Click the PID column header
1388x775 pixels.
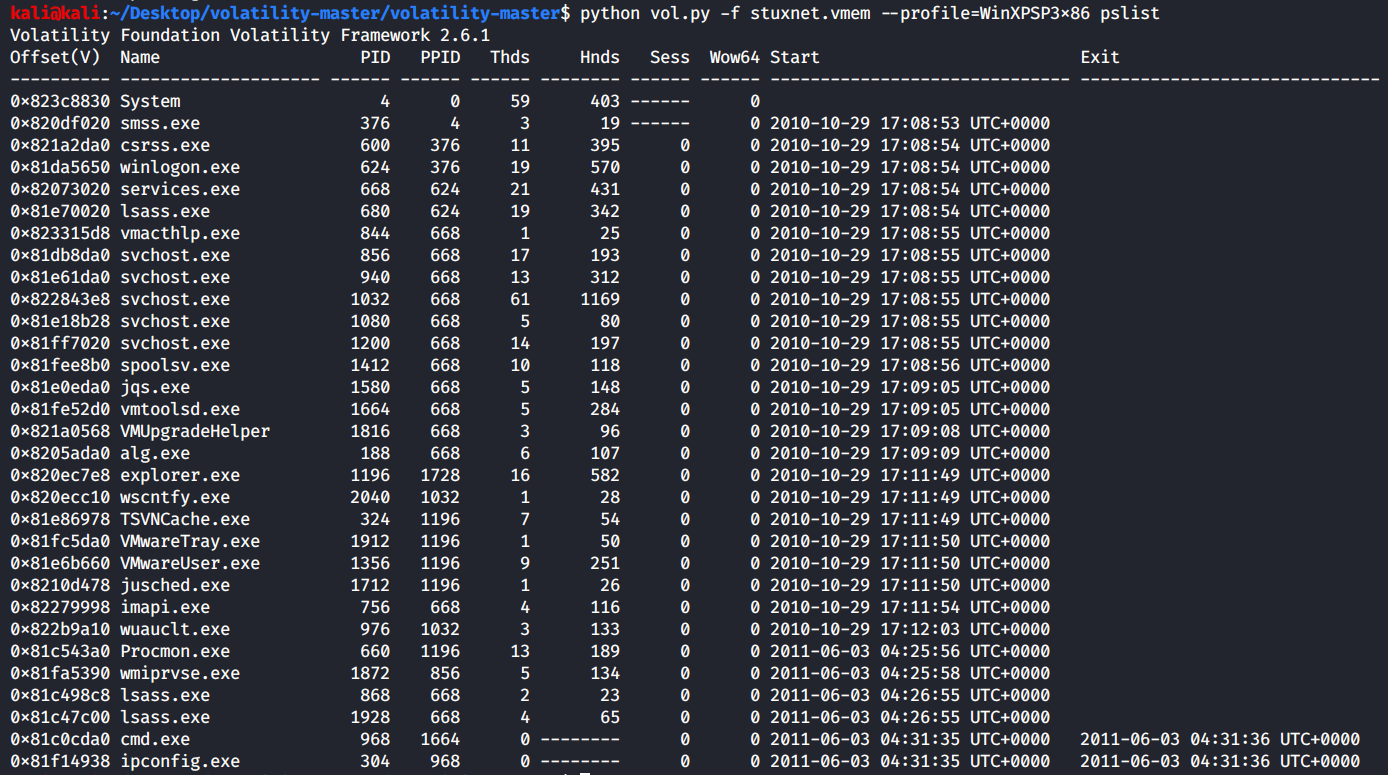tap(375, 57)
